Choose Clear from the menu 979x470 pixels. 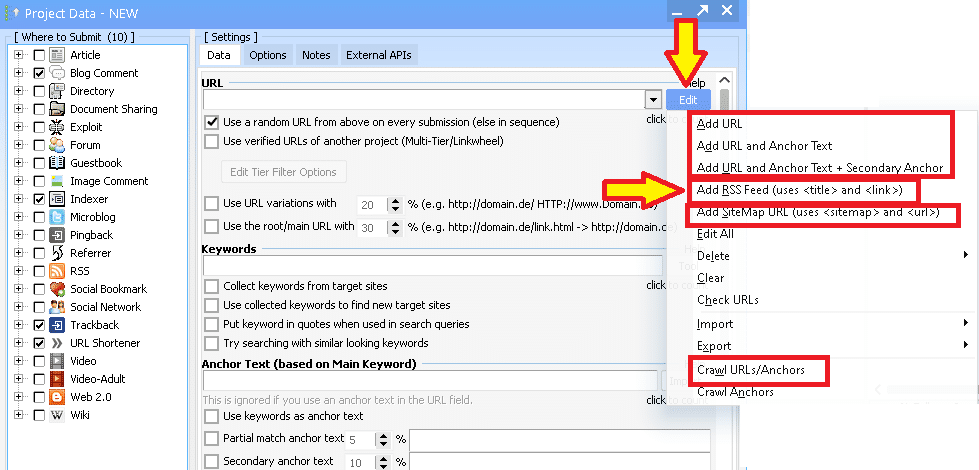point(711,278)
